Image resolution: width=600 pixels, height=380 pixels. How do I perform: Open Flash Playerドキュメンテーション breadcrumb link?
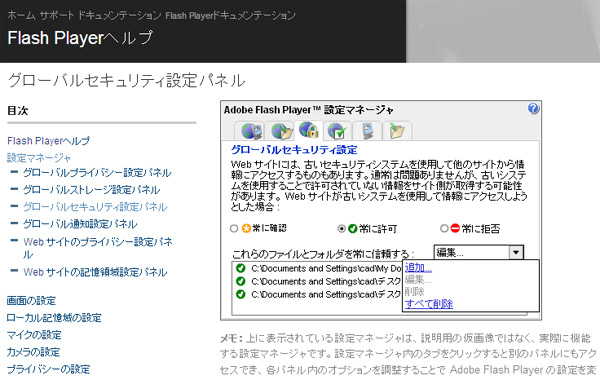[230, 15]
